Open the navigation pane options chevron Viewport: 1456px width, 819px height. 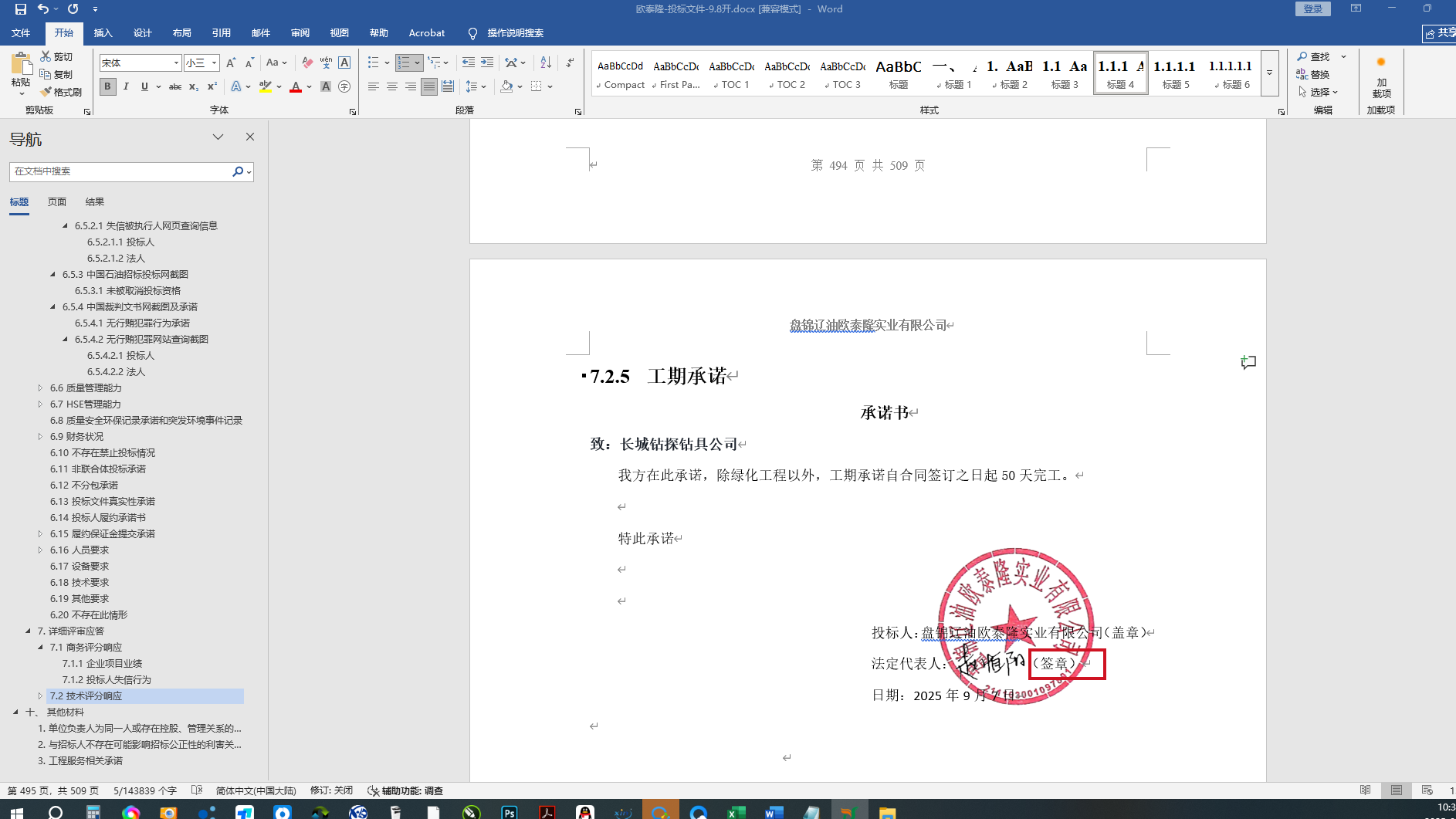218,137
